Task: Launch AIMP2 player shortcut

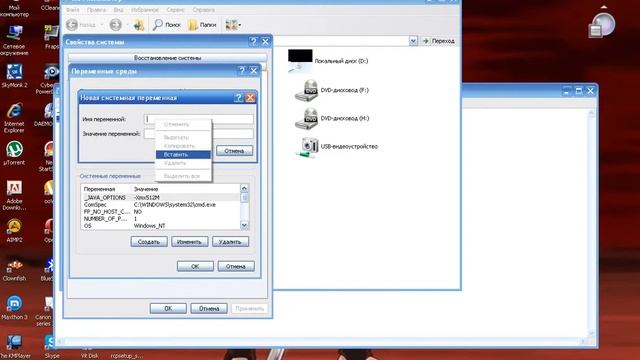Action: point(14,231)
